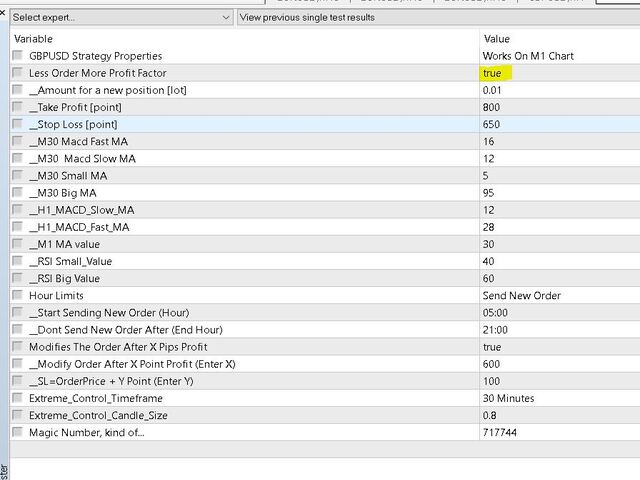Click the SL=OrderPrice value 100
Viewport: 640px width, 480px height.
[x=491, y=381]
